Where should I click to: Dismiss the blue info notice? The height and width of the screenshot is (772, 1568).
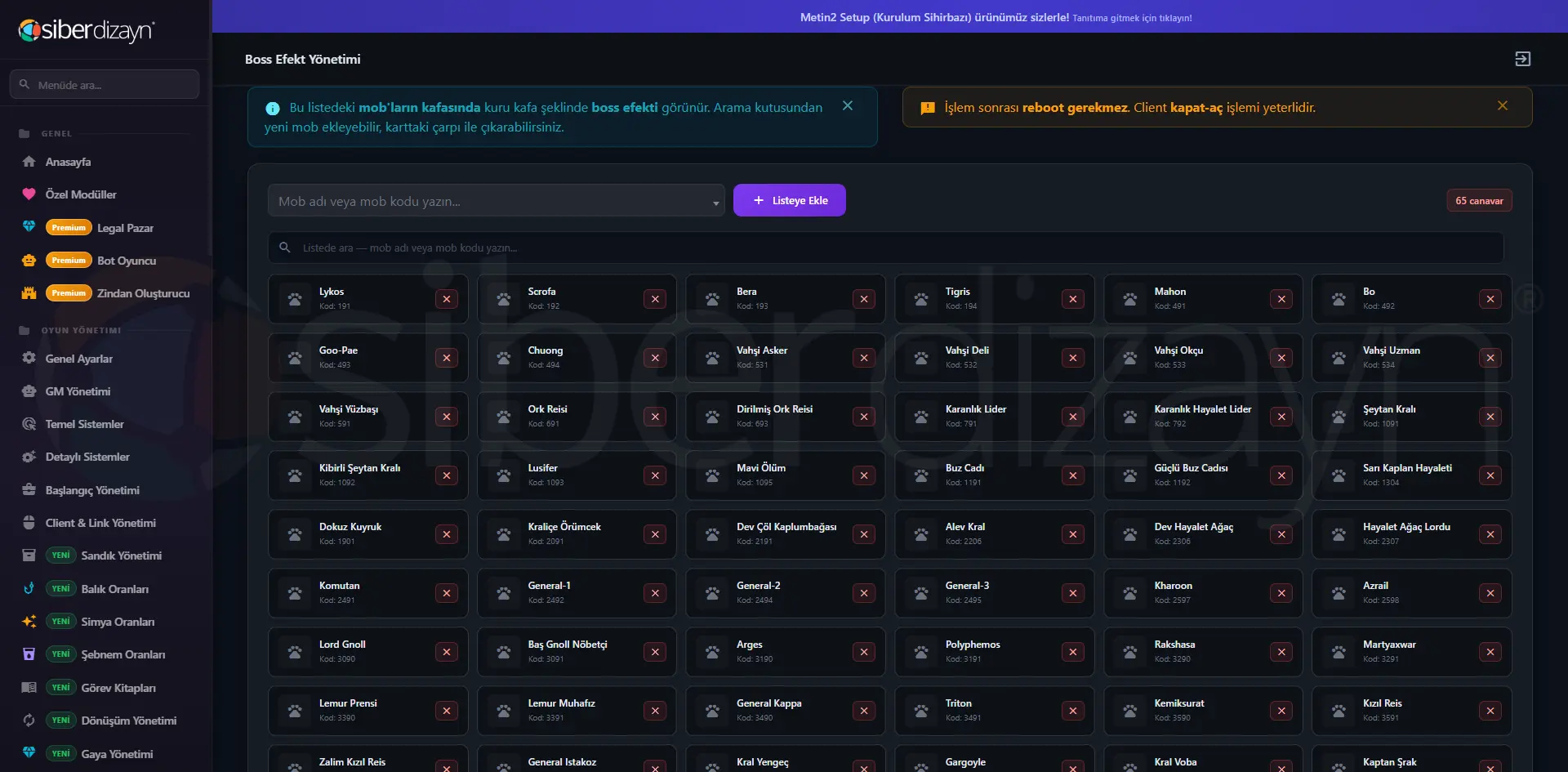848,106
